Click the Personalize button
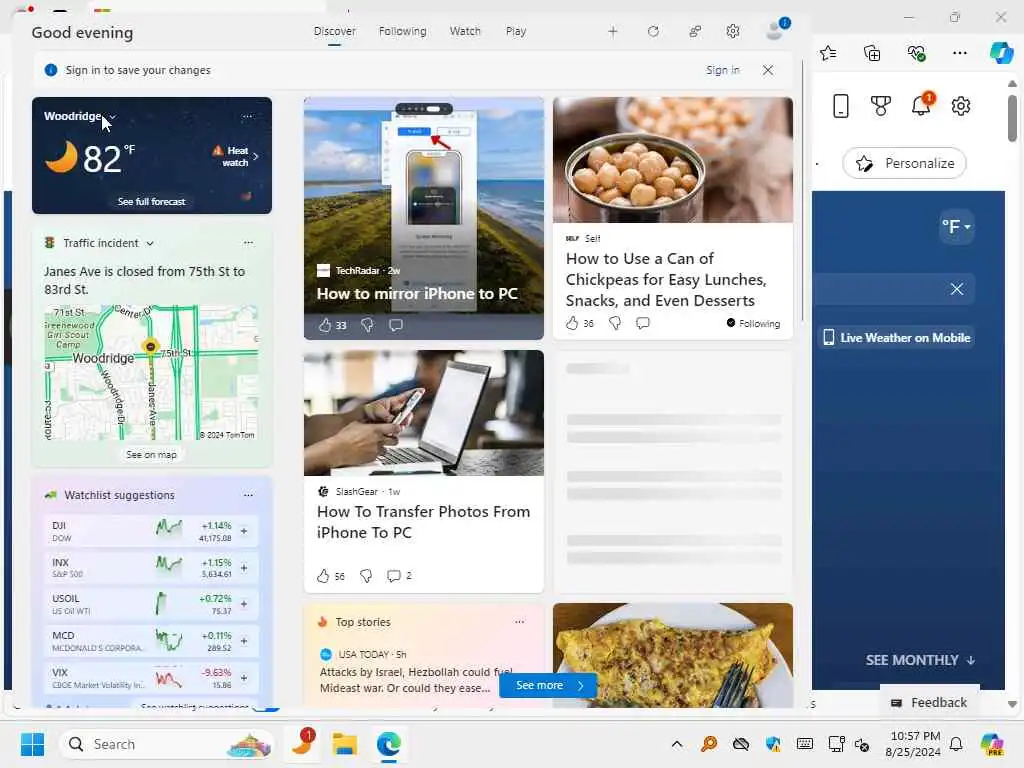 (x=904, y=163)
